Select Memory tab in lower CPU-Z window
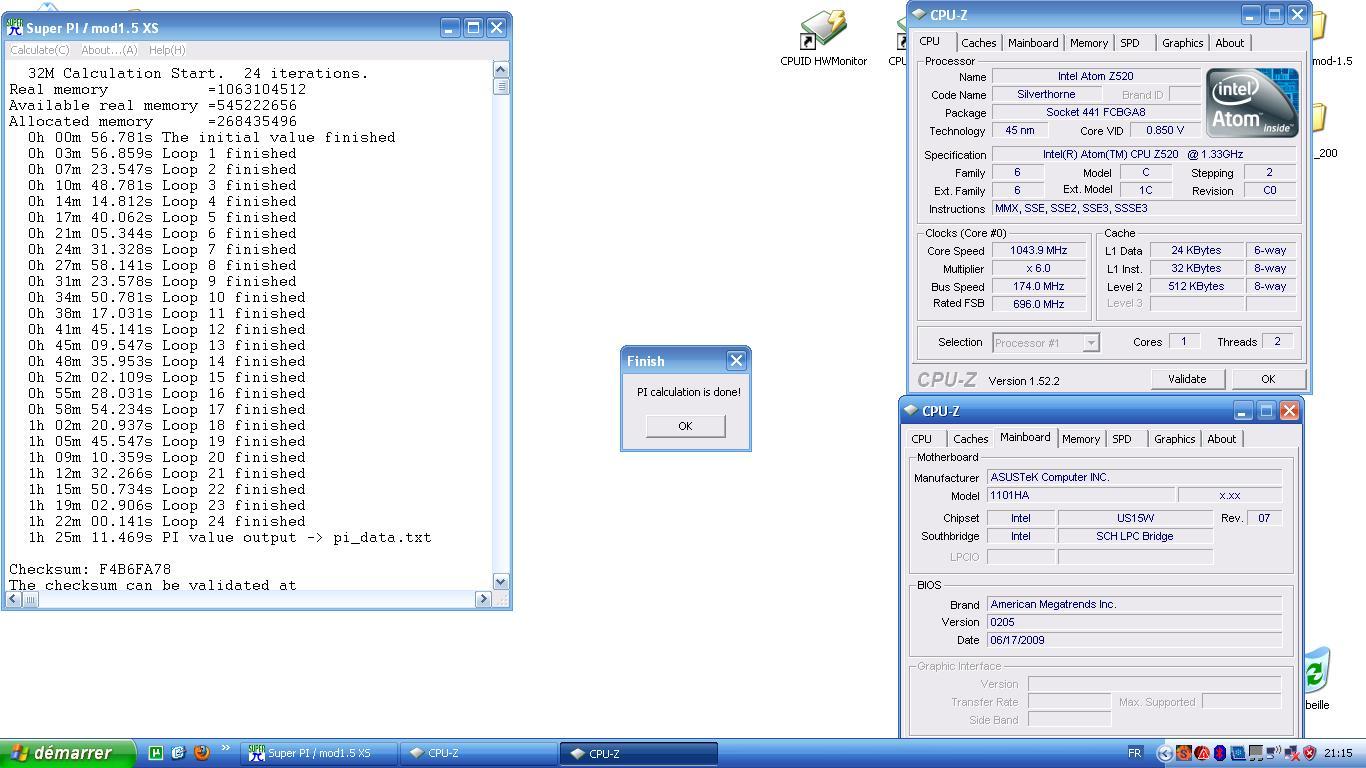 click(x=1081, y=439)
